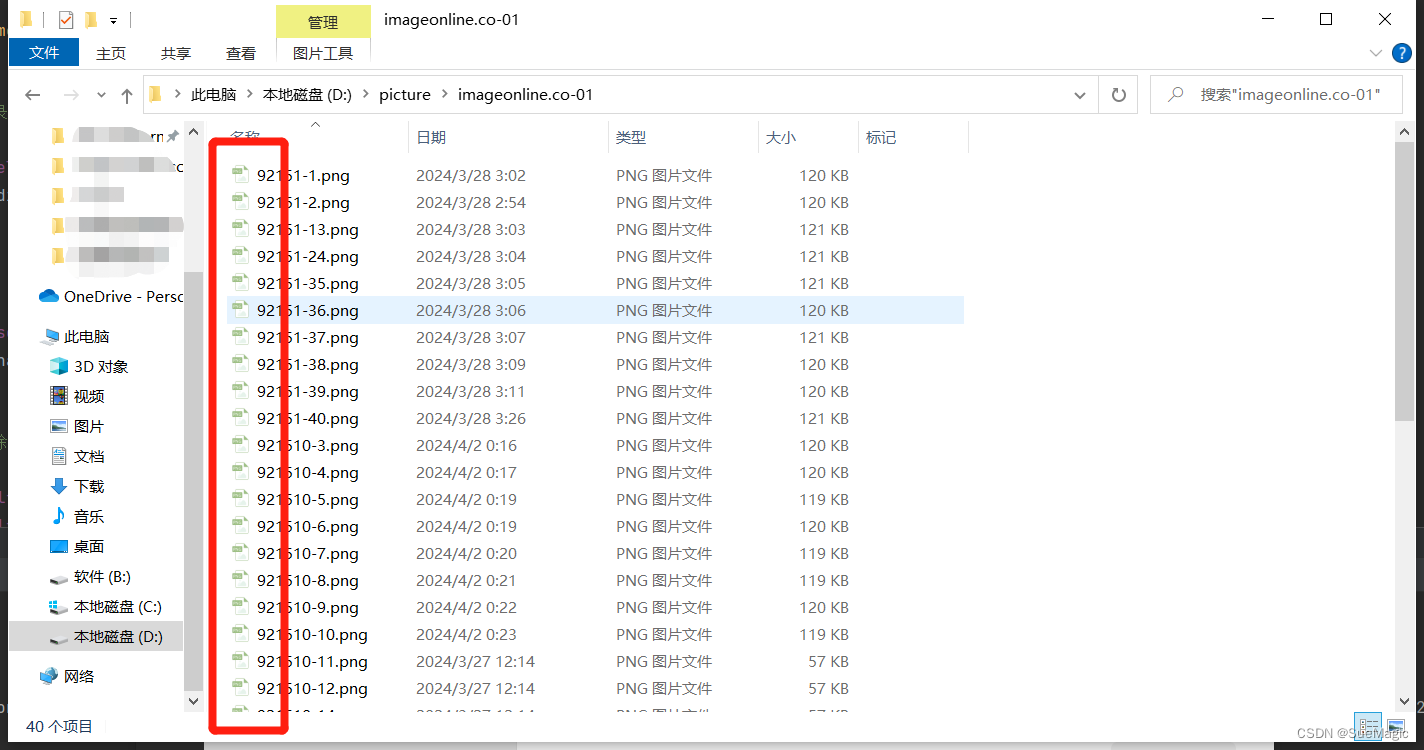Screen dimensions: 1424x750
Task: Click the 2024/3/28 3:26 date cell
Action: pos(470,419)
